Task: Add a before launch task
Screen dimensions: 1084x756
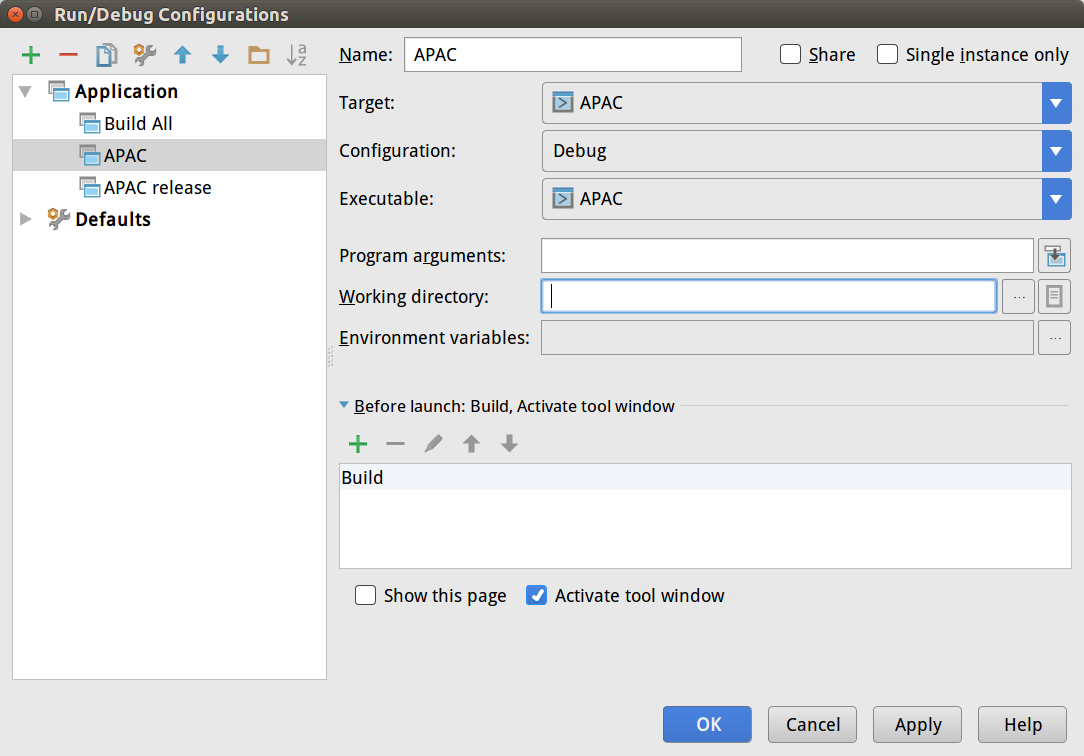Action: pyautogui.click(x=357, y=444)
